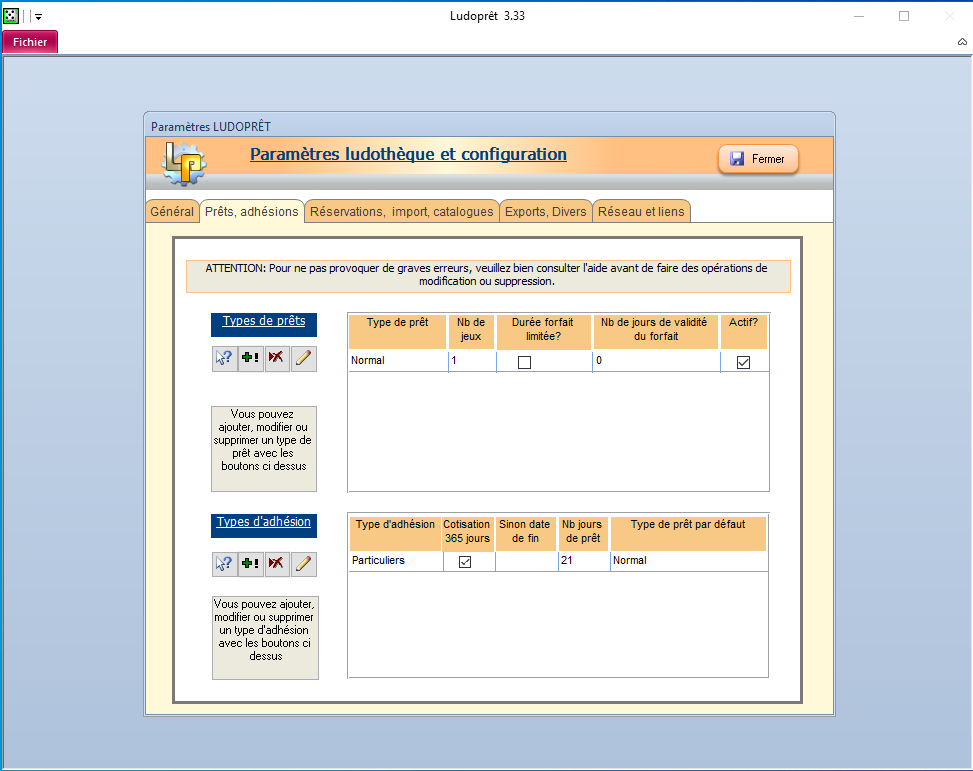Open the Quick Access Toolbar customize dropdown
Image resolution: width=973 pixels, height=771 pixels.
tap(38, 17)
